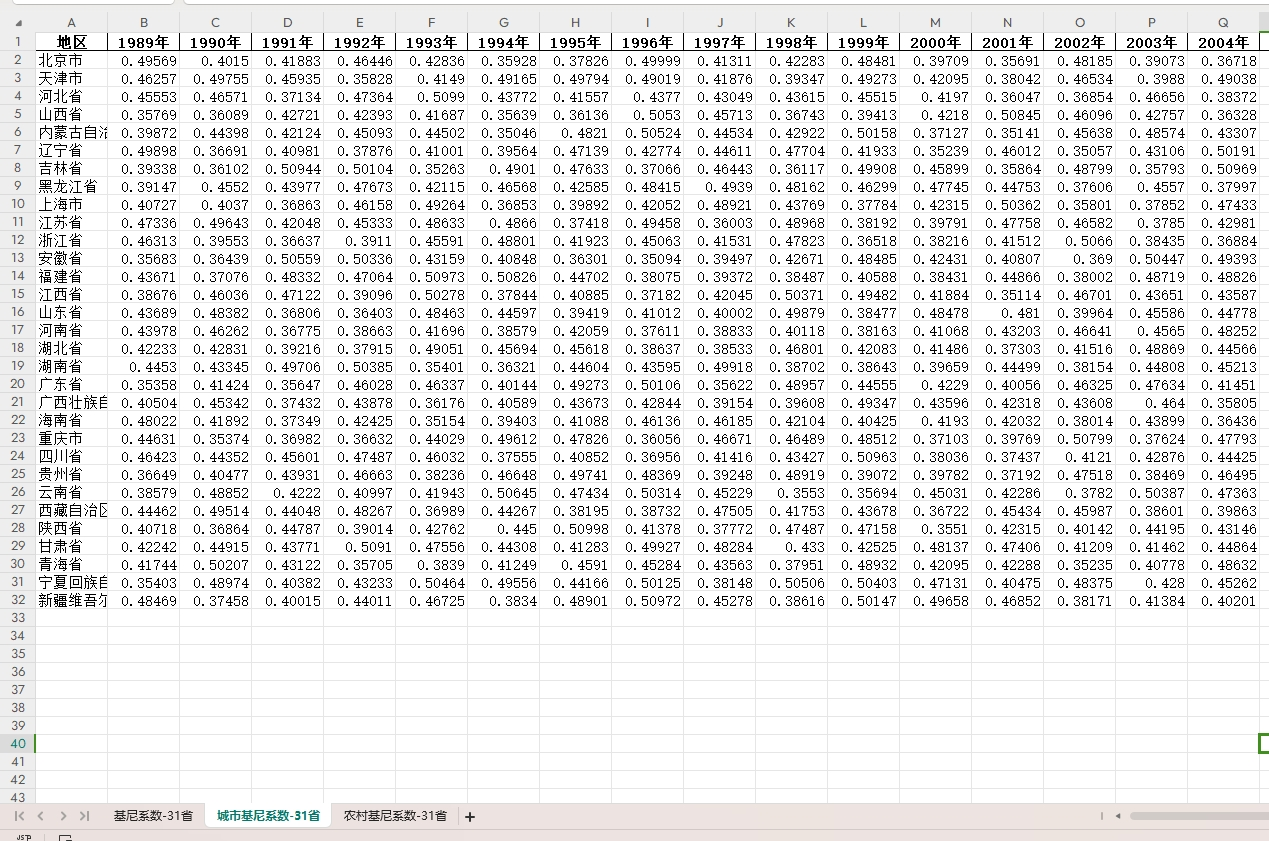Select column B header
The width and height of the screenshot is (1269, 841).
click(144, 23)
